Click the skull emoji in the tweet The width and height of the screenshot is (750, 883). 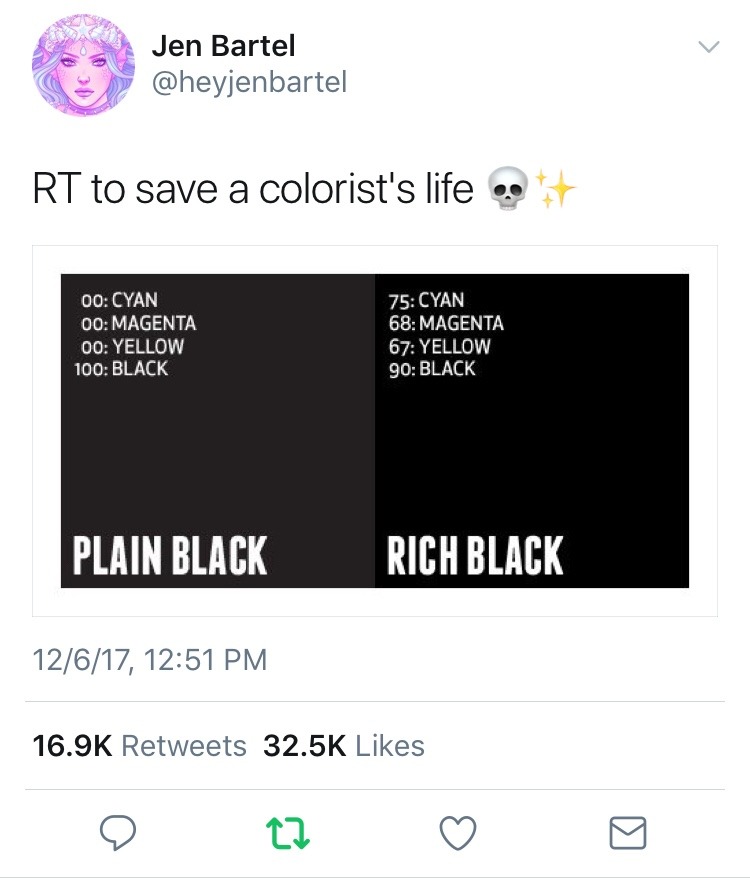pos(504,190)
